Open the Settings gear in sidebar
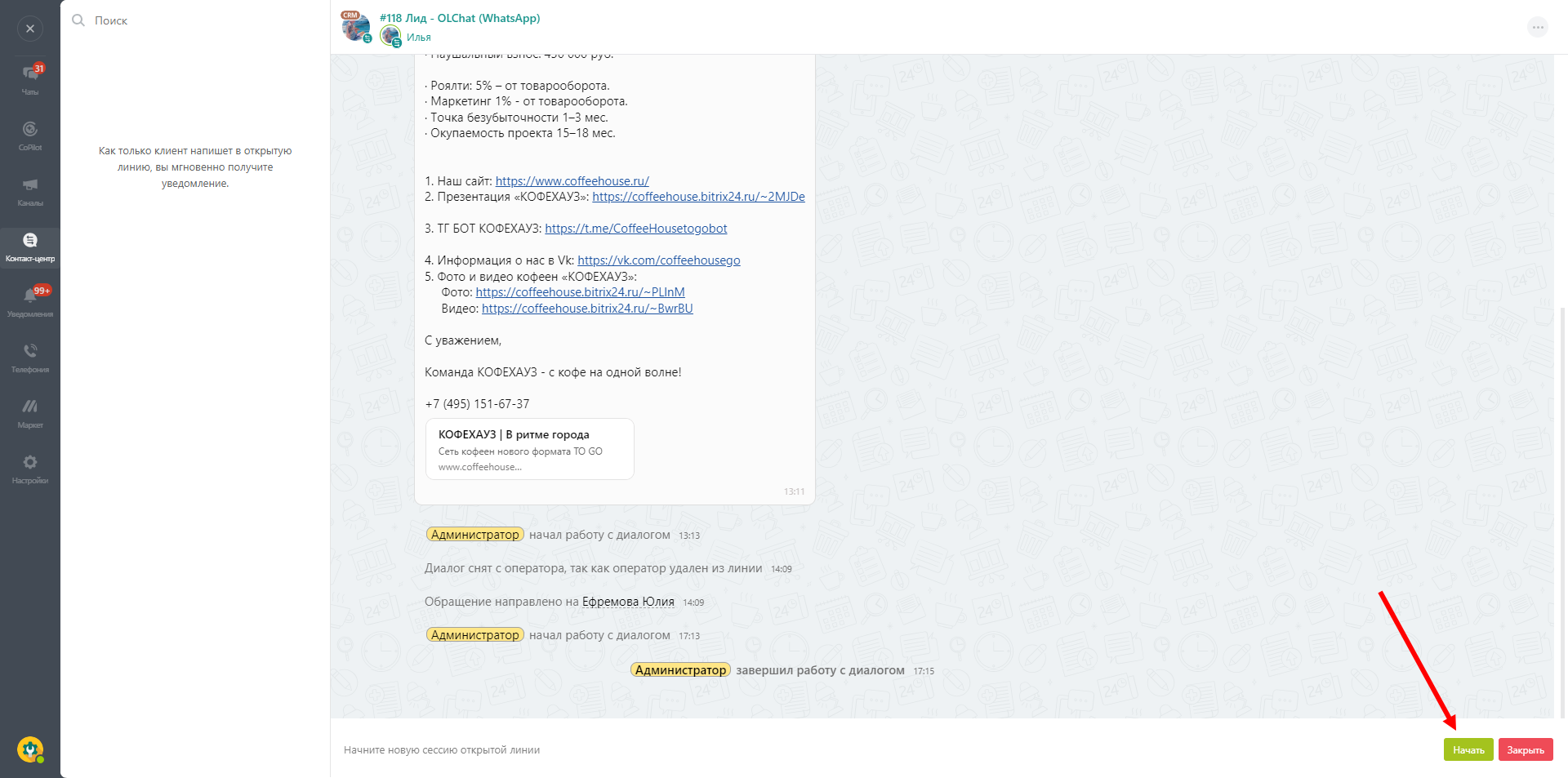 [30, 467]
